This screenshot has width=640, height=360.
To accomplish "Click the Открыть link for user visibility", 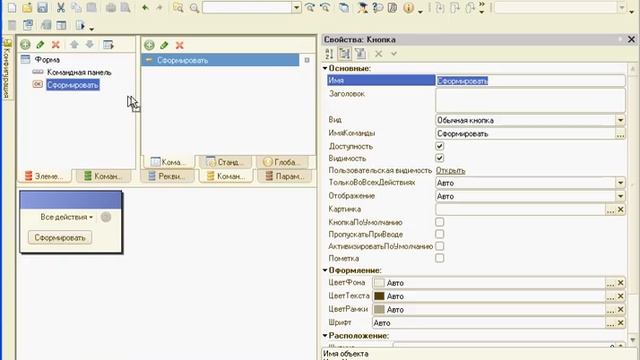I will 451,171.
